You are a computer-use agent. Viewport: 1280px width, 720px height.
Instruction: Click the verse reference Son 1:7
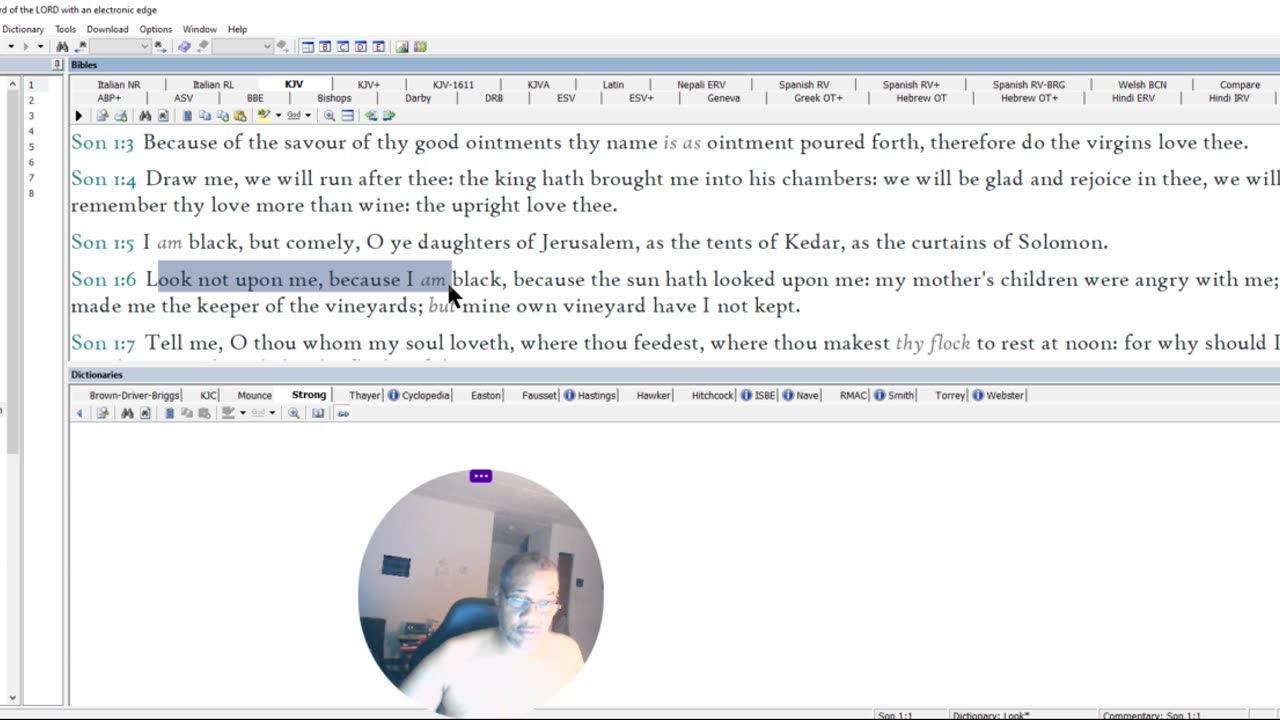click(102, 343)
